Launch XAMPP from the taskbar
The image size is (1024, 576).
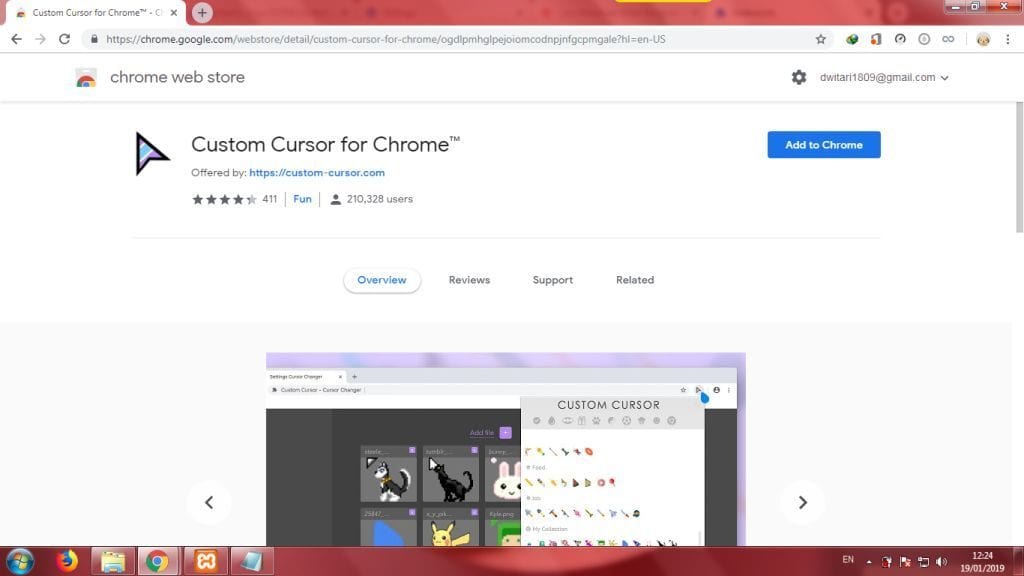pyautogui.click(x=205, y=560)
